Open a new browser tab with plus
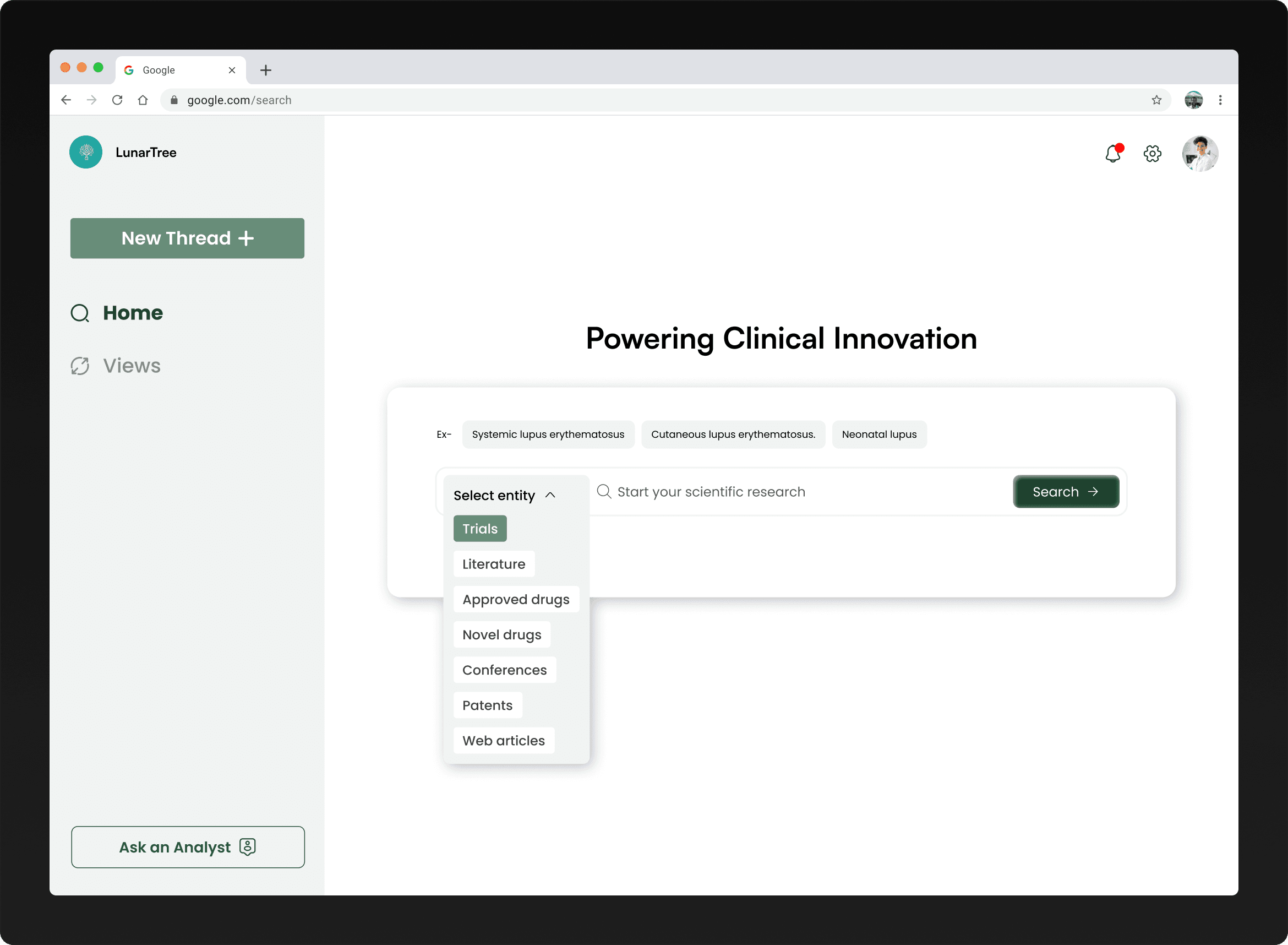The image size is (1288, 945). point(265,70)
